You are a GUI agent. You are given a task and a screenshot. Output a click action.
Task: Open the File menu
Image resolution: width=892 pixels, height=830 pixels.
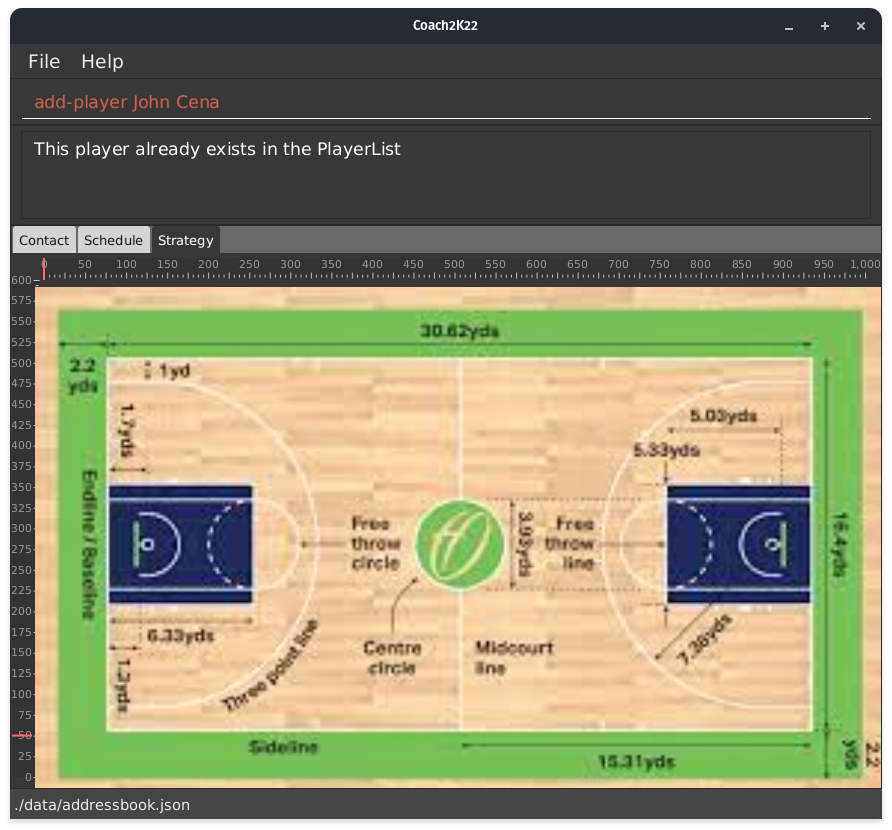pos(44,61)
